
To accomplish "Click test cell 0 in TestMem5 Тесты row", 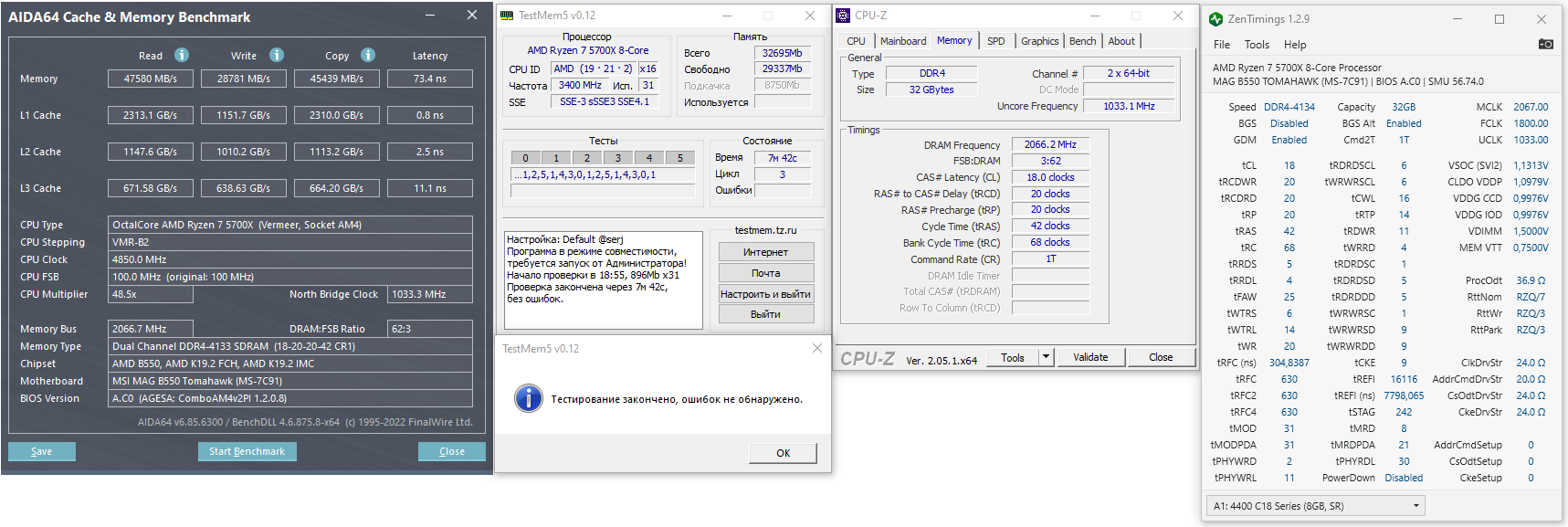I will tap(525, 158).
